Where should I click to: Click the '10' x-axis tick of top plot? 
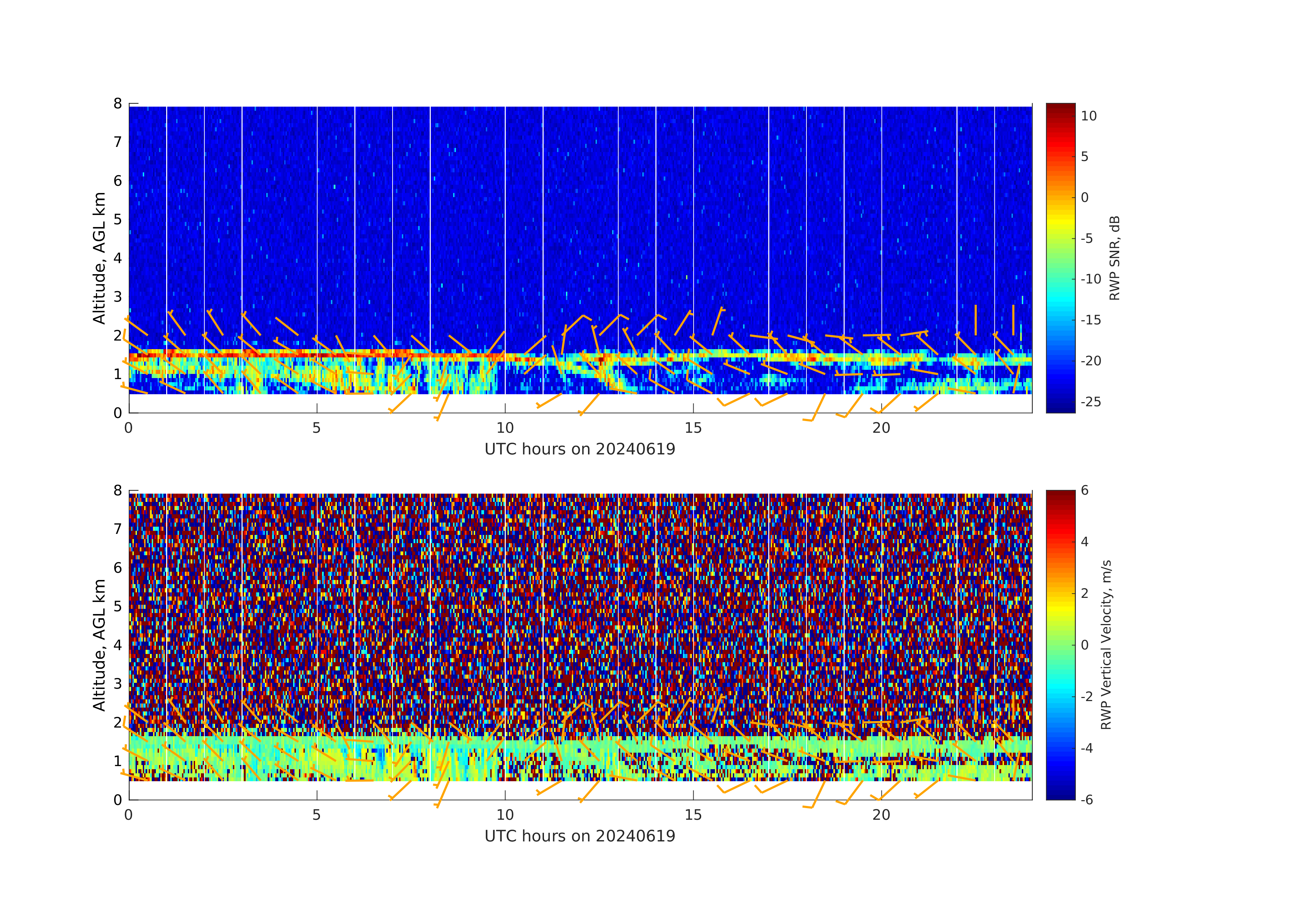tap(505, 428)
